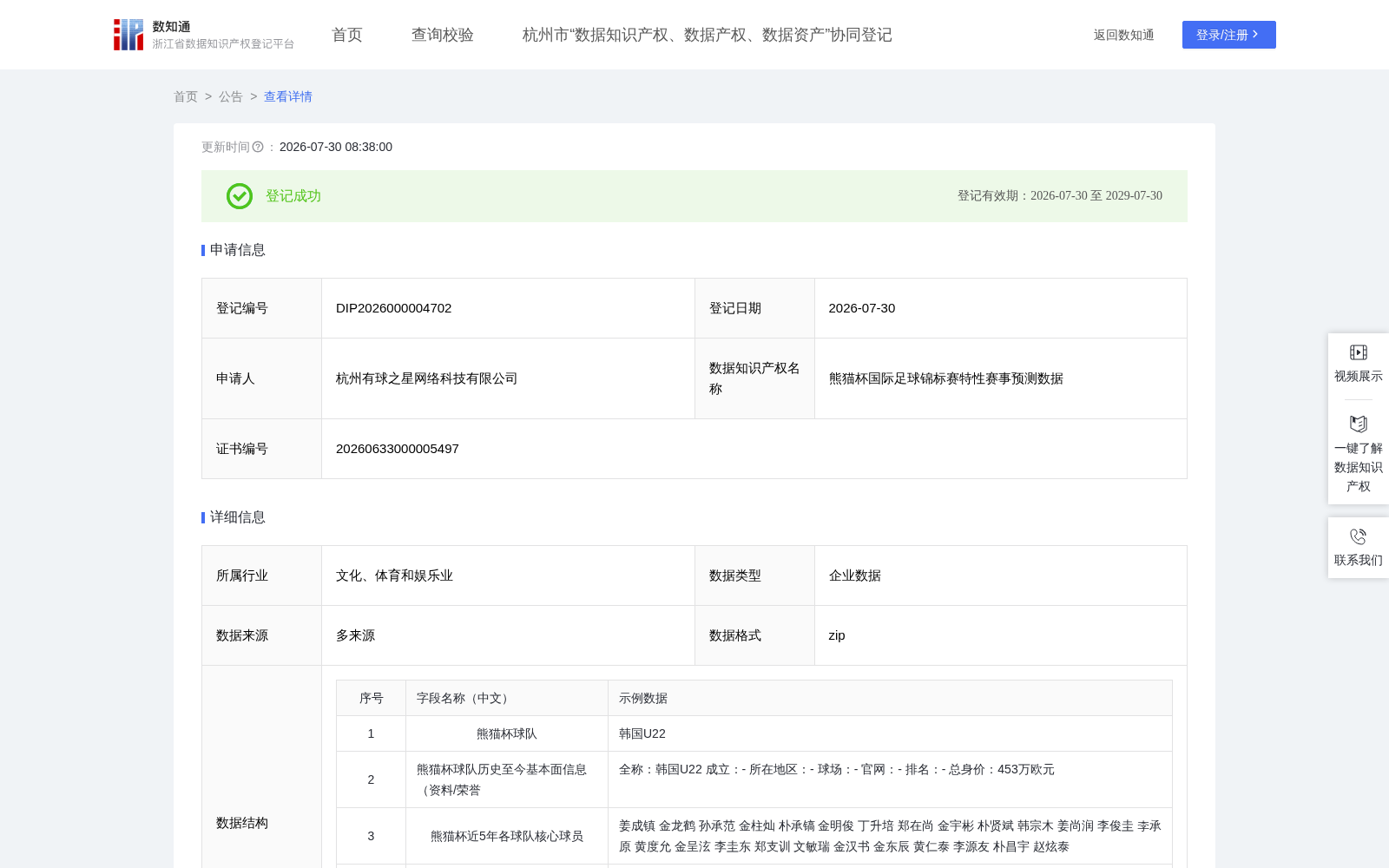Go to 首页 in the top navigation
Viewport: 1389px width, 868px height.
pyautogui.click(x=347, y=35)
